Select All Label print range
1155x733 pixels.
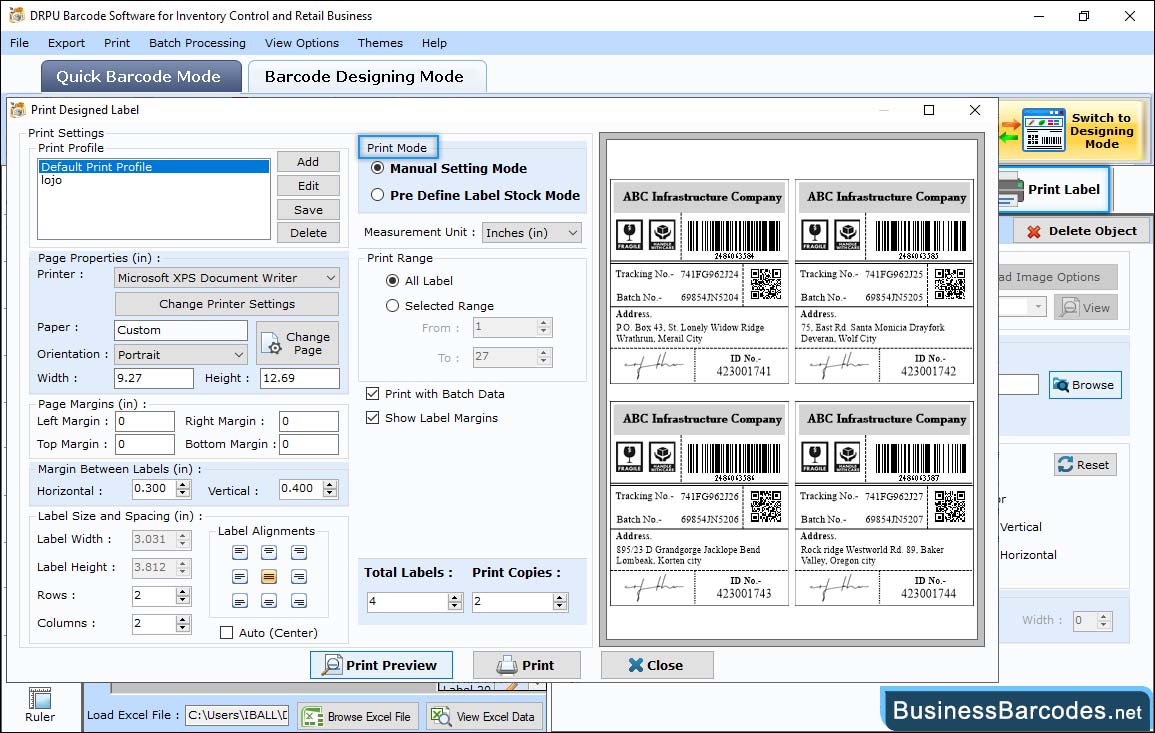coord(393,281)
